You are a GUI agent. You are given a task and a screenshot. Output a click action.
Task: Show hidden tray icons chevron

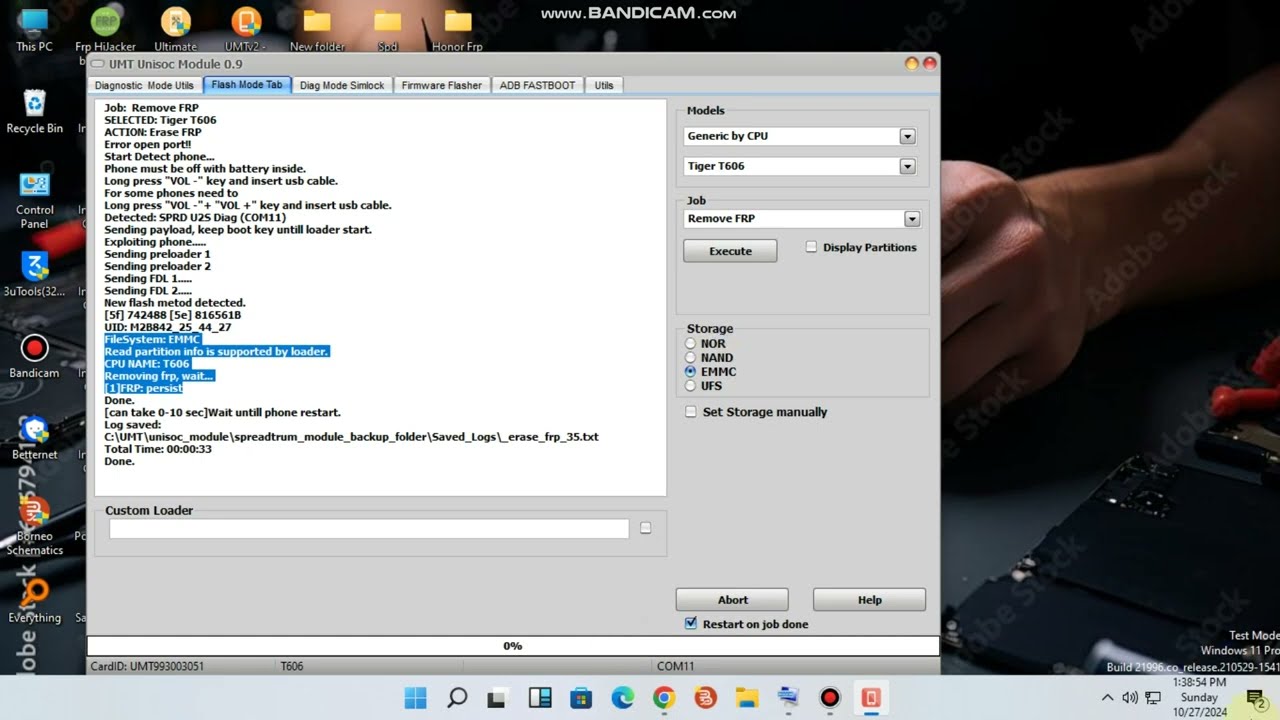[x=1107, y=698]
